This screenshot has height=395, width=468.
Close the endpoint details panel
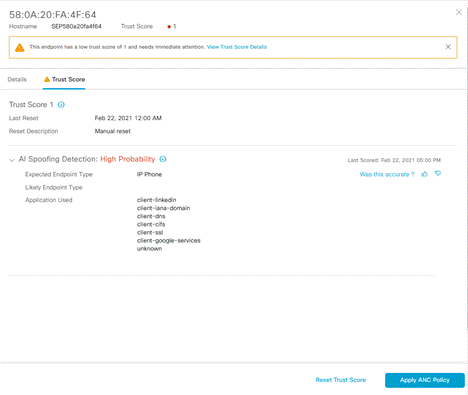click(x=459, y=12)
